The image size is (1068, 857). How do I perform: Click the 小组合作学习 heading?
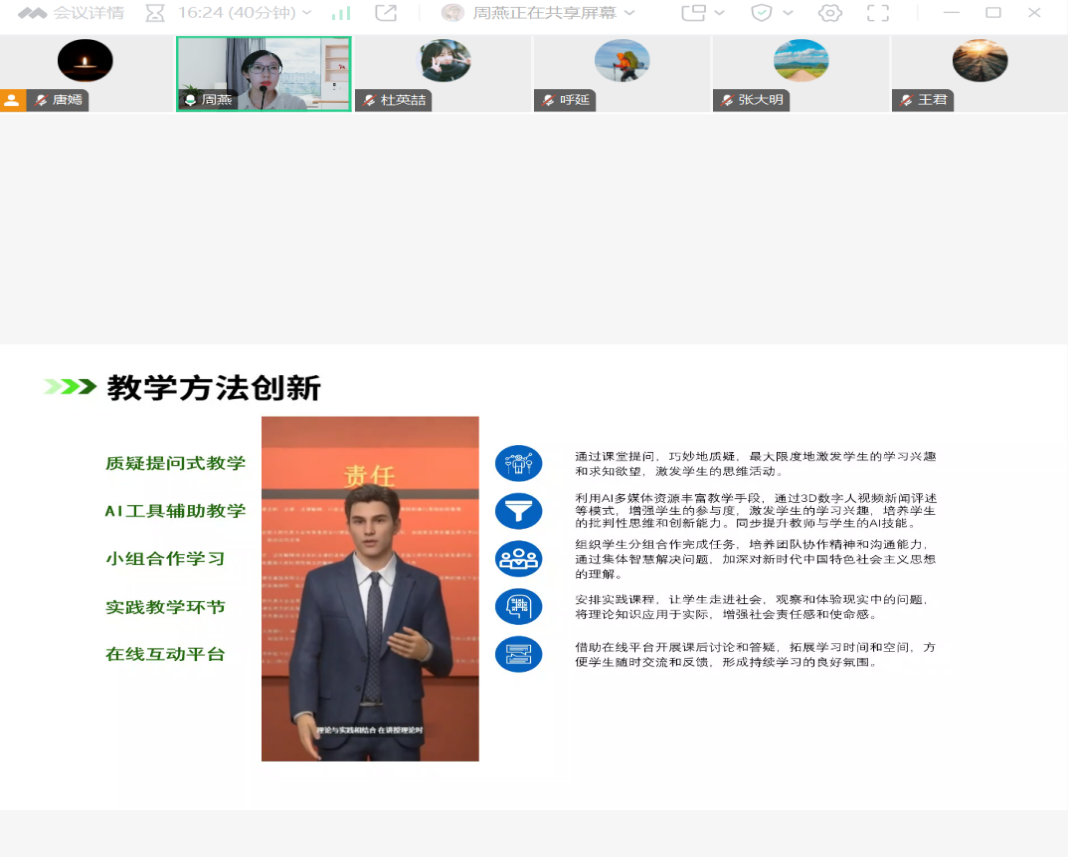(x=166, y=559)
